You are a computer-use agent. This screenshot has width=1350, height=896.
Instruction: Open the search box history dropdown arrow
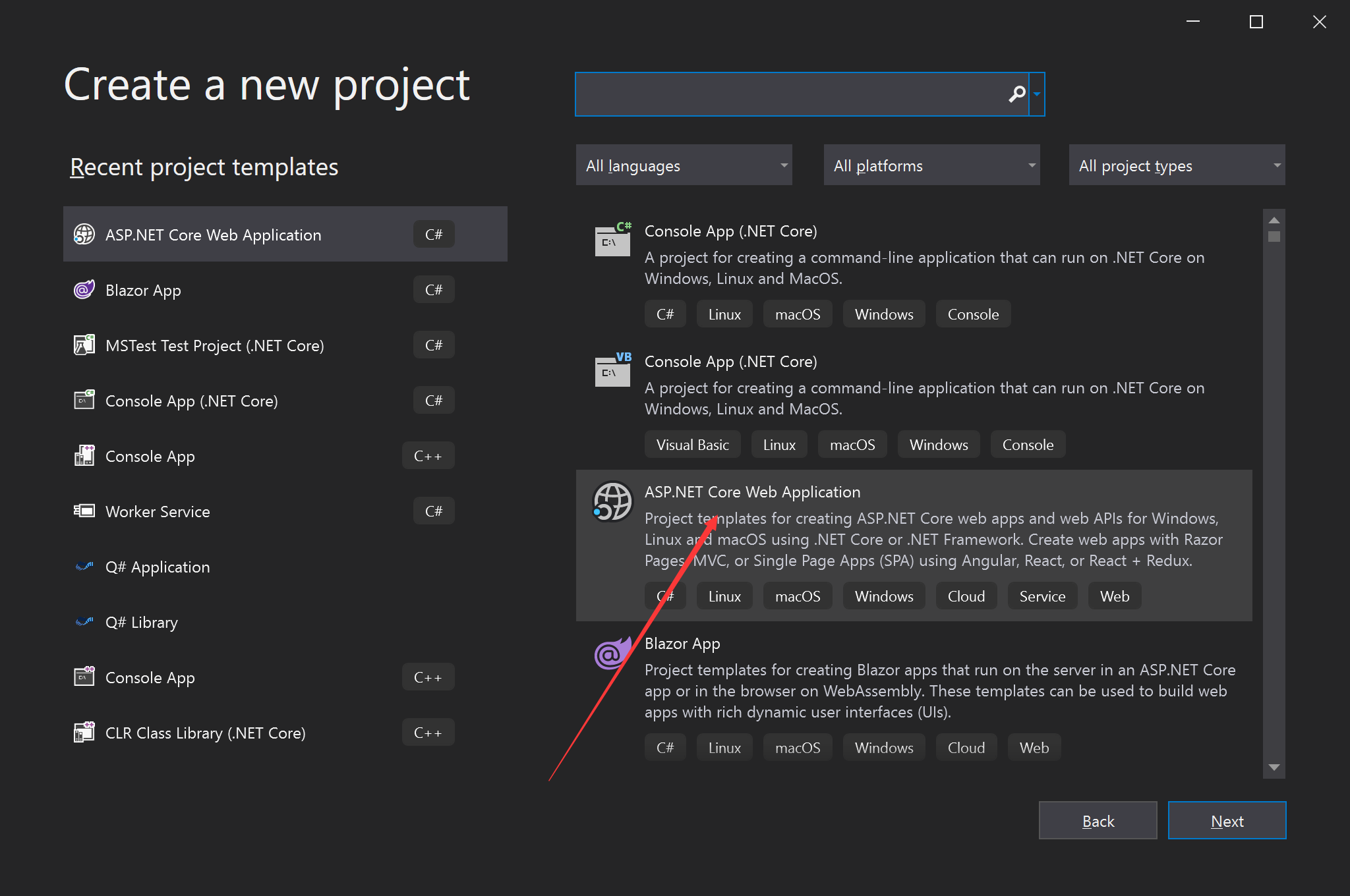click(x=1037, y=94)
